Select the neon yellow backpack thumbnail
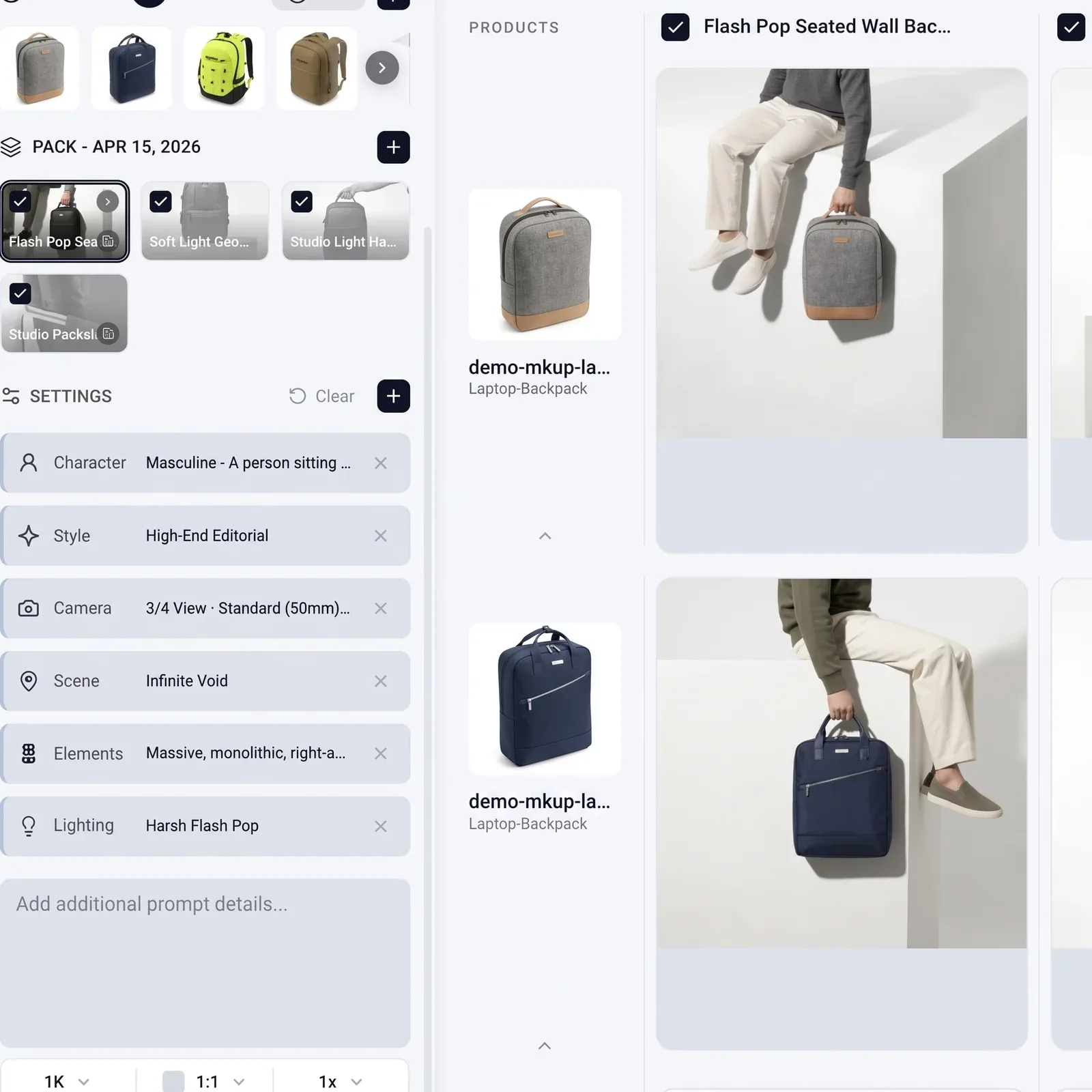The height and width of the screenshot is (1092, 1092). (x=225, y=68)
